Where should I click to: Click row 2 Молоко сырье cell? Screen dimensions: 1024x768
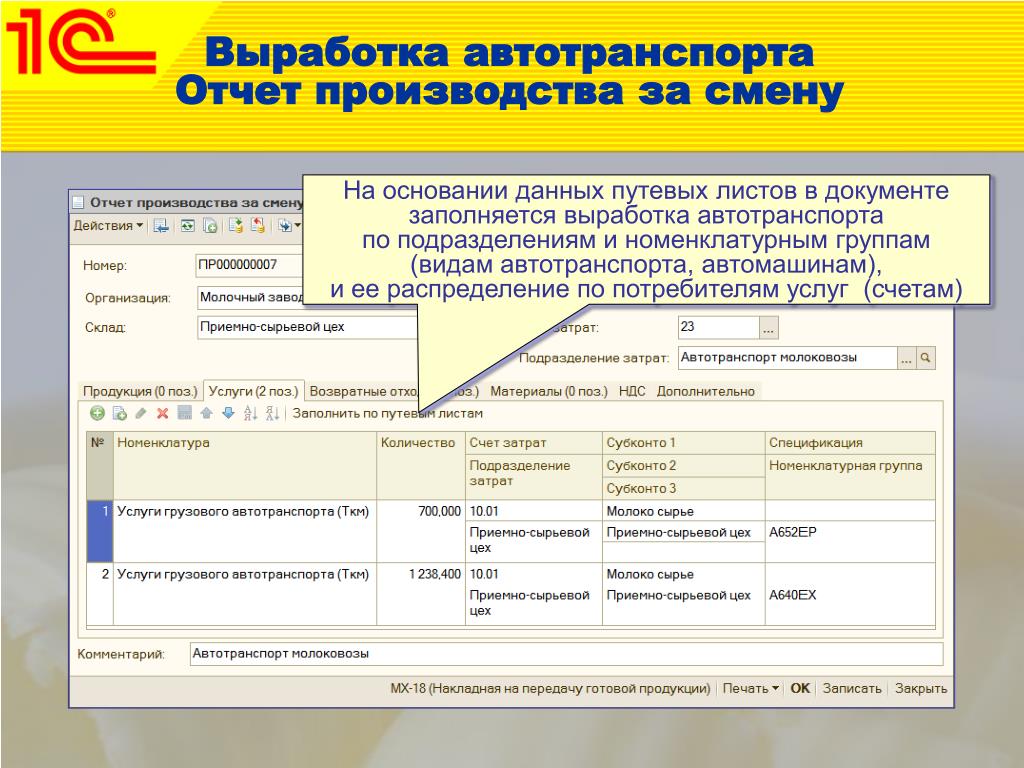pos(683,575)
